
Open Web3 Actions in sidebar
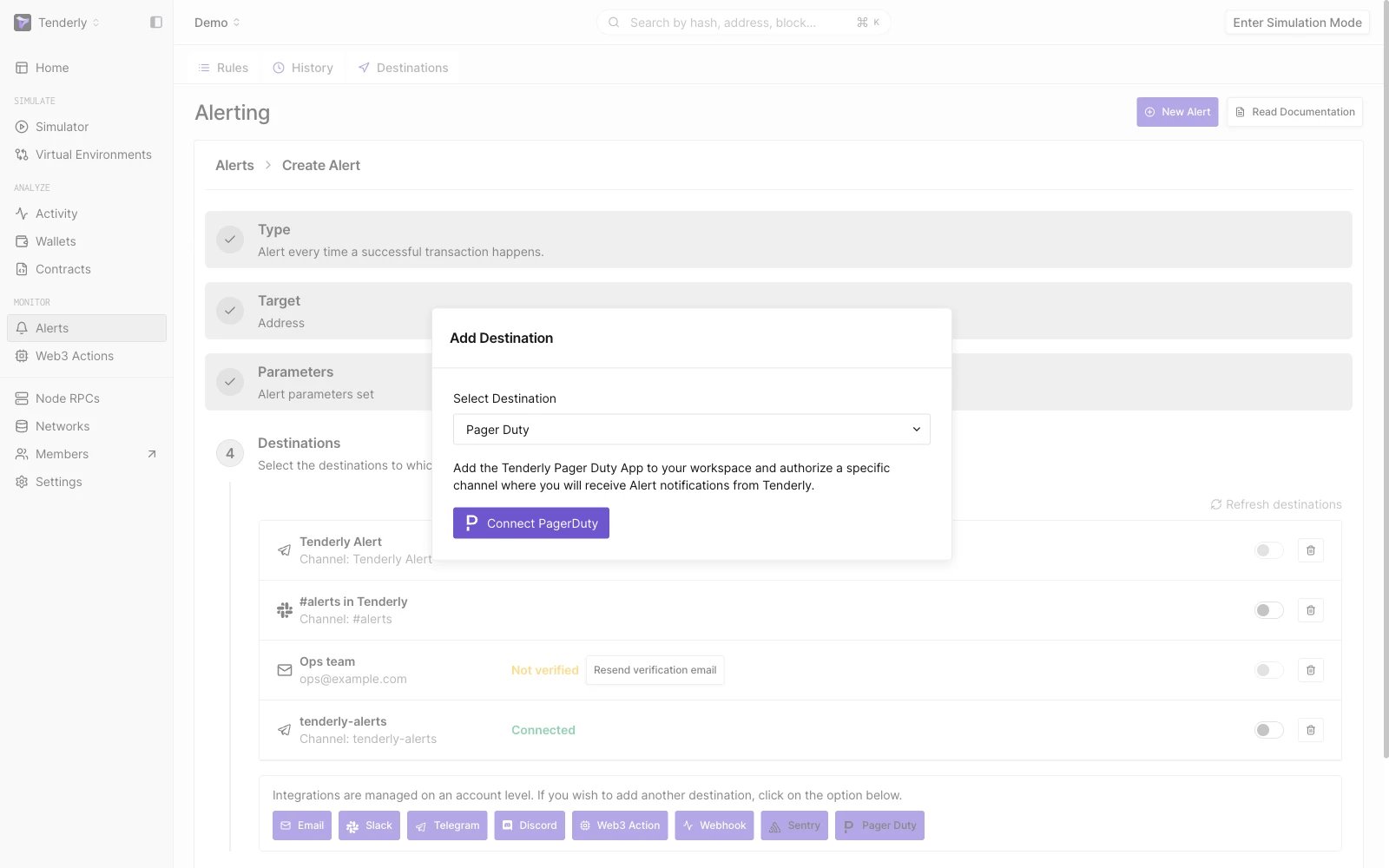click(x=87, y=356)
